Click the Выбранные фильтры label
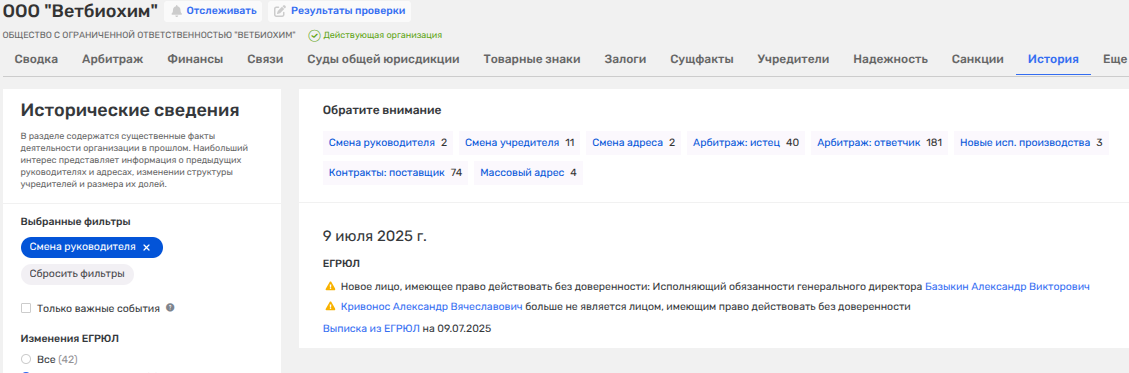1129x373 pixels. pos(76,222)
